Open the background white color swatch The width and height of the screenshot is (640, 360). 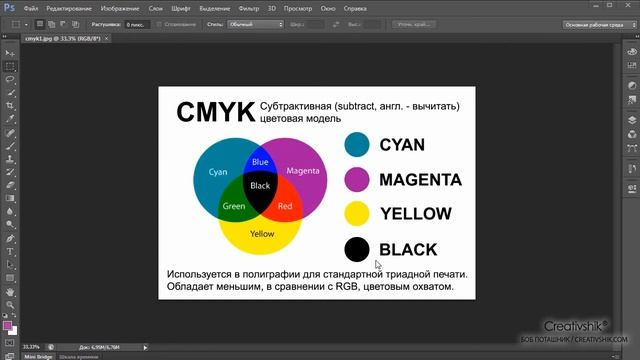13,331
